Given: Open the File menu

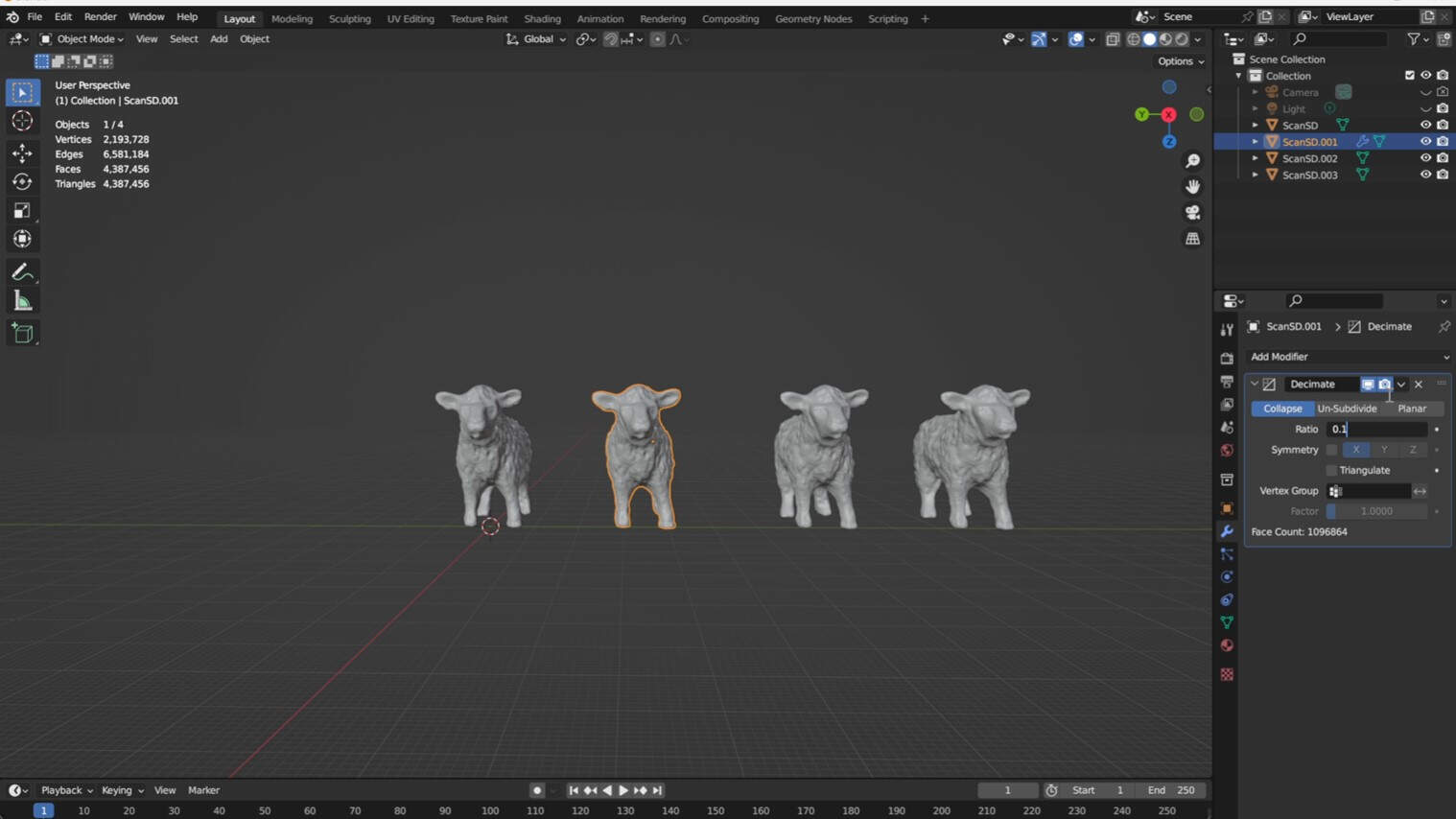Looking at the screenshot, I should tap(35, 17).
